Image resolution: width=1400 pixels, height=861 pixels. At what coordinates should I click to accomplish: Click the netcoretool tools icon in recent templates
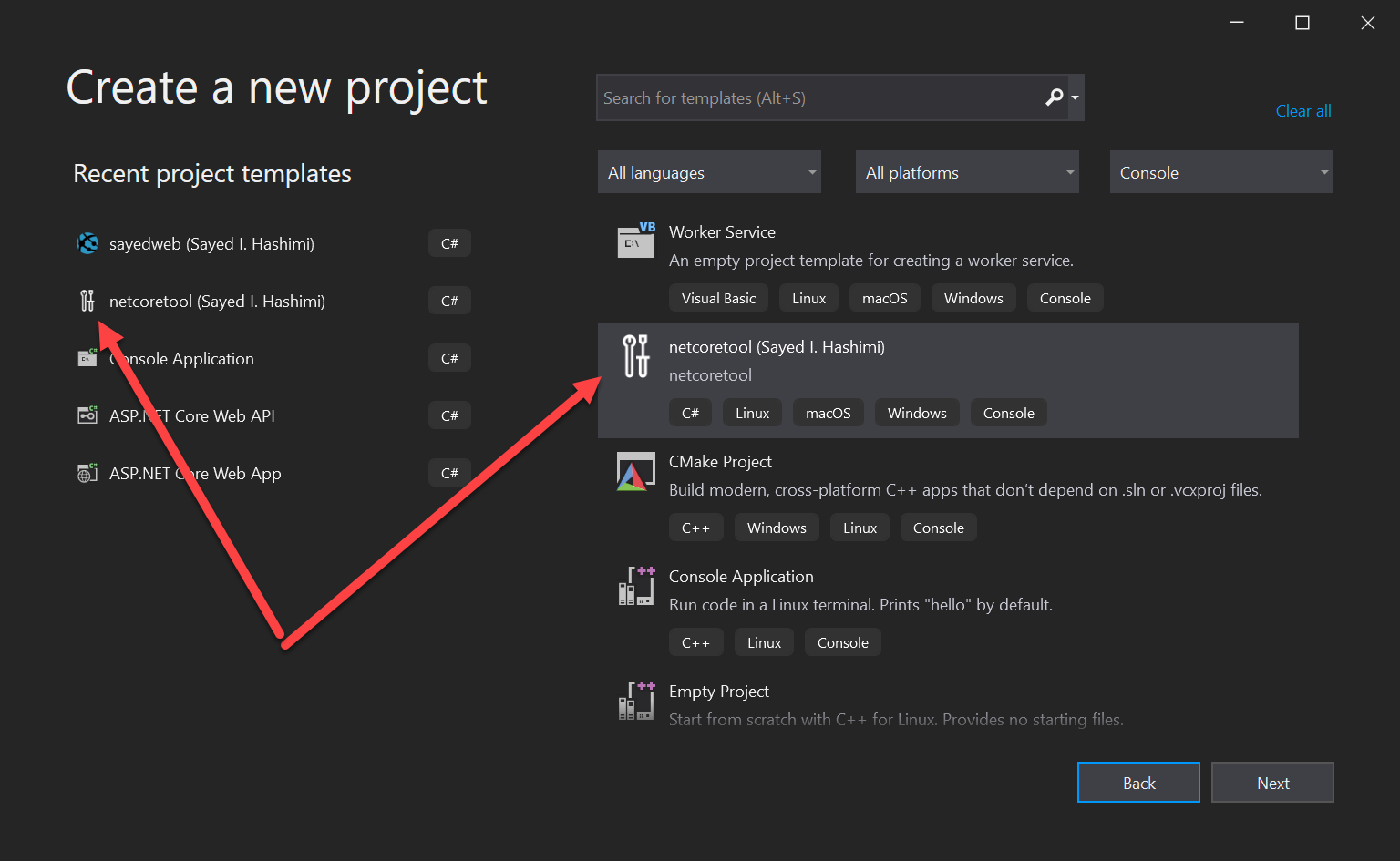[87, 301]
